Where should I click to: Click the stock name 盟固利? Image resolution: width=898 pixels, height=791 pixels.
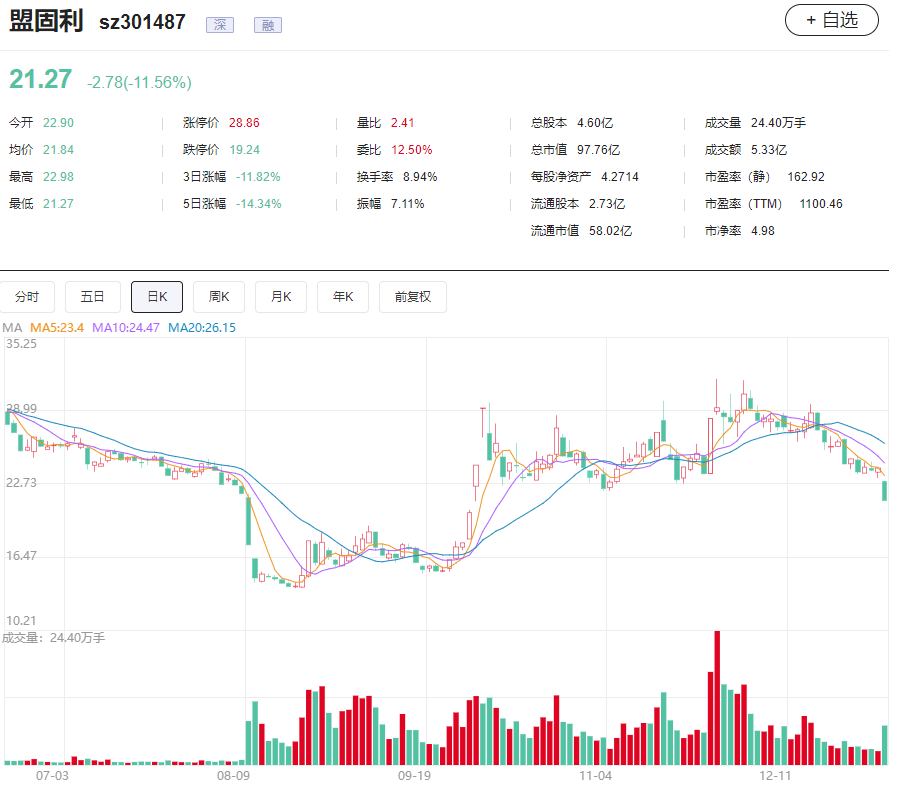pos(46,21)
